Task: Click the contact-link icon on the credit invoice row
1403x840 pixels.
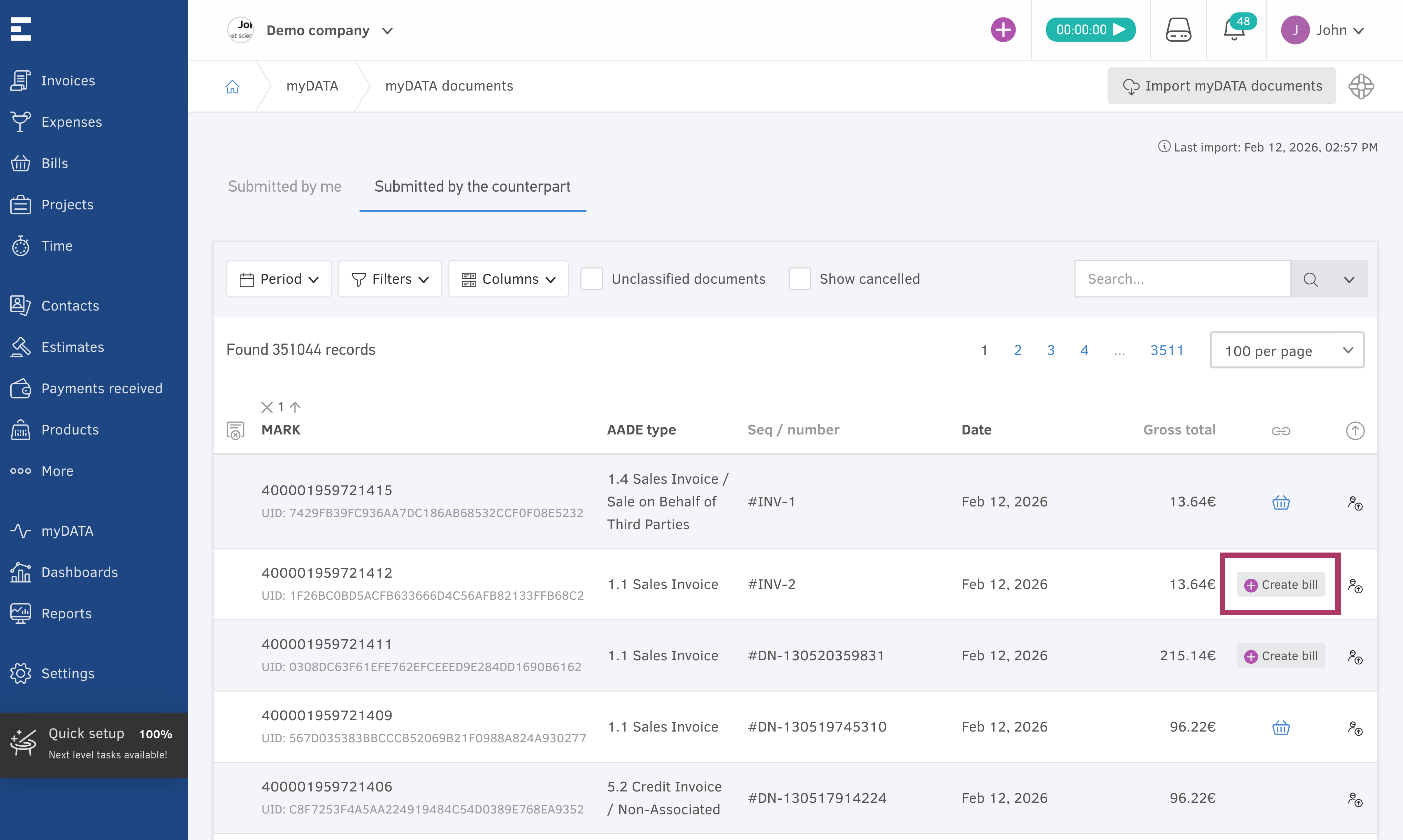Action: [x=1356, y=799]
